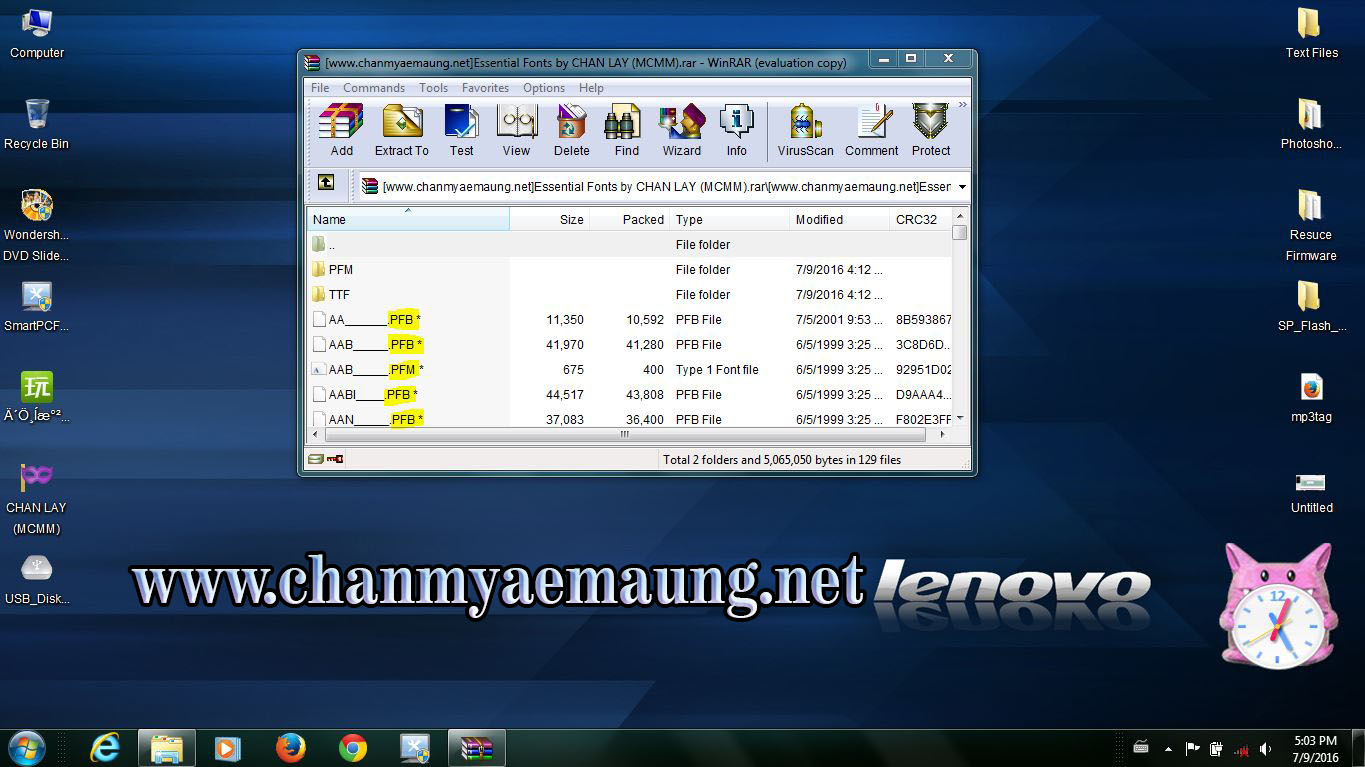1365x767 pixels.
Task: Click the horizontal scrollbar right arrow
Action: click(x=943, y=435)
